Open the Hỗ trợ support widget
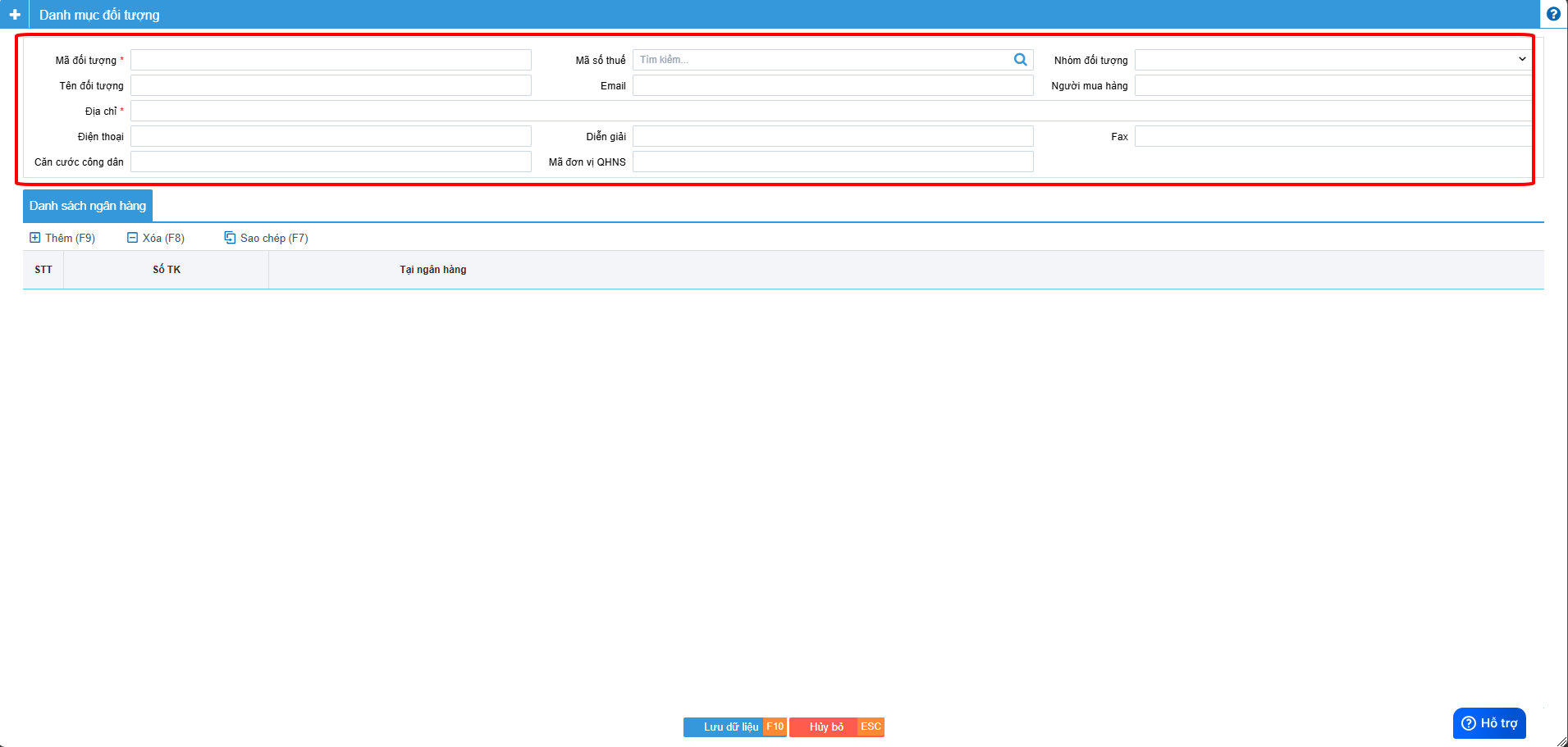The image size is (1568, 747). point(1488,723)
